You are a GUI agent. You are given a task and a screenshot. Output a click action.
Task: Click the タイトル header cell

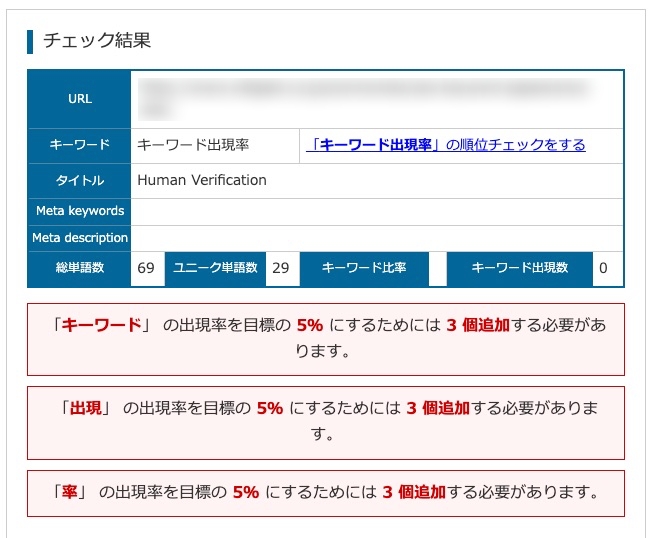click(x=80, y=180)
